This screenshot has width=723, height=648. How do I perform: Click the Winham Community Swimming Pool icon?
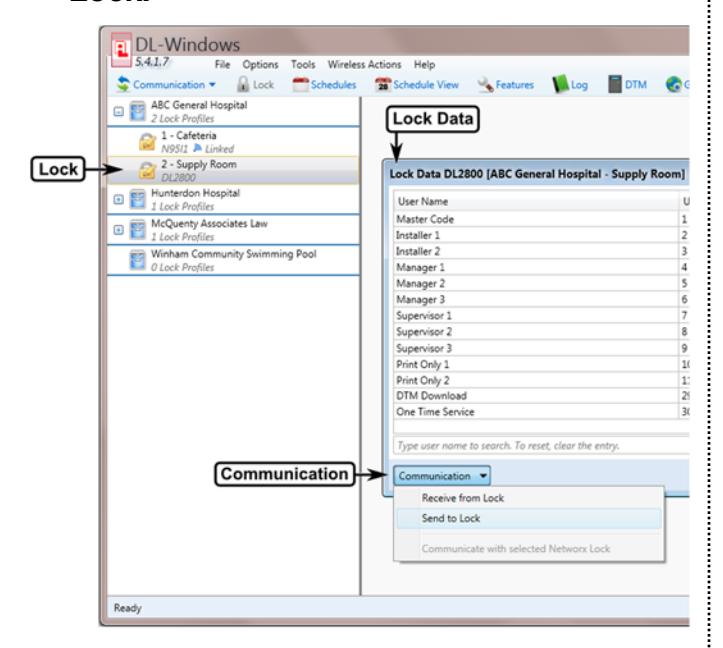point(137,260)
